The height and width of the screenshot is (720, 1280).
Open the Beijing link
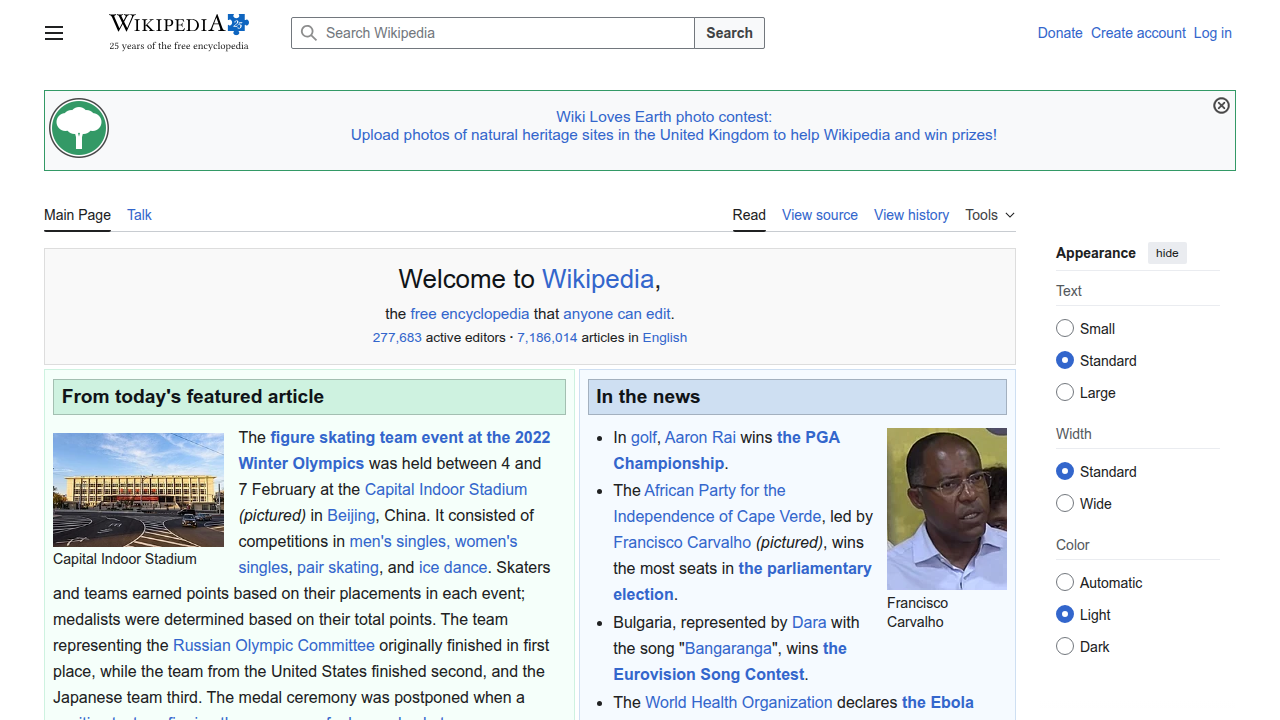click(x=351, y=515)
